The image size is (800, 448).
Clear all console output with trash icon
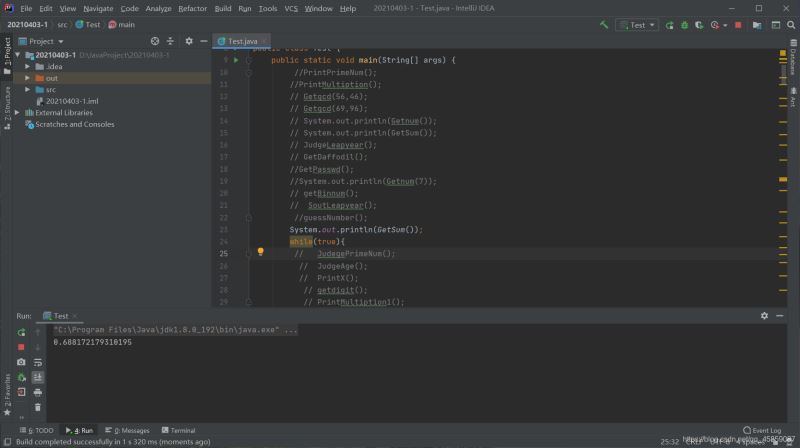pos(38,406)
